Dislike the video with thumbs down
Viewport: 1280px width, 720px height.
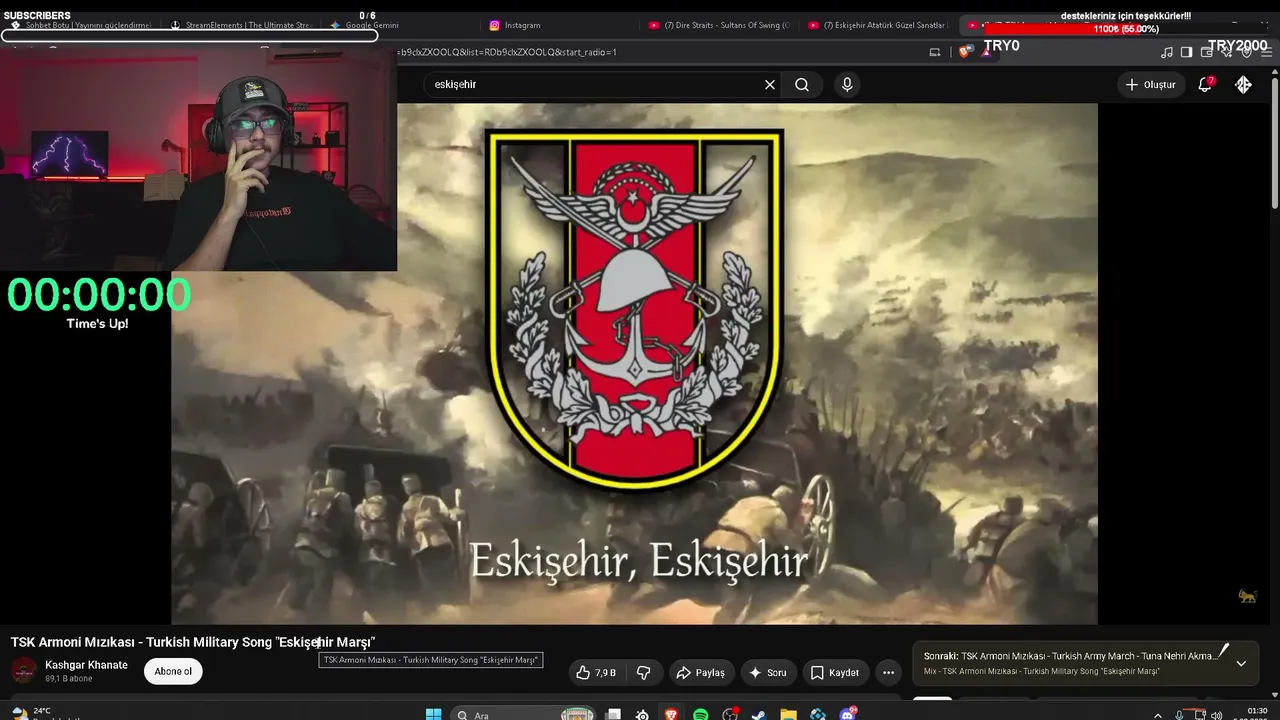[x=643, y=673]
